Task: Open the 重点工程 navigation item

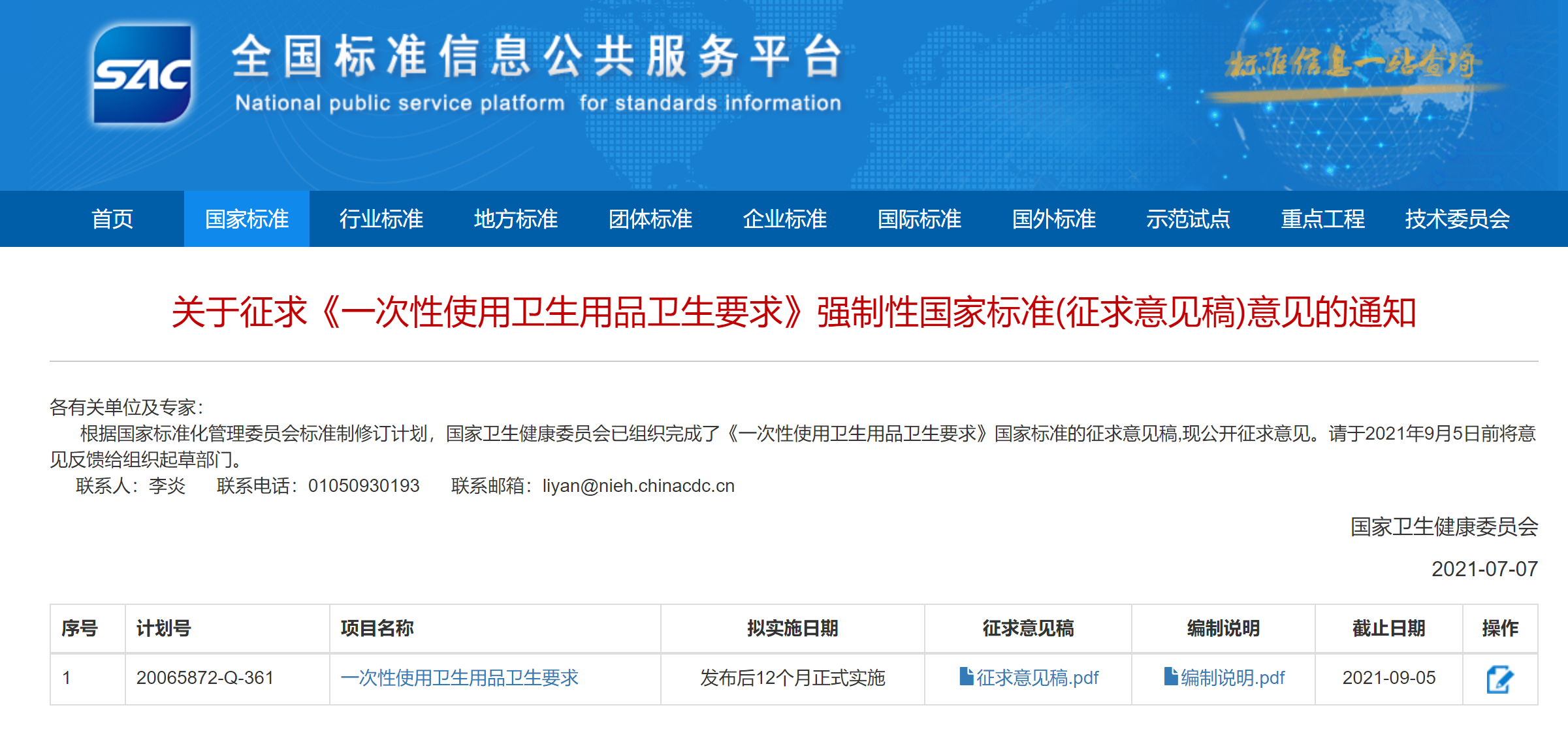Action: click(1323, 219)
